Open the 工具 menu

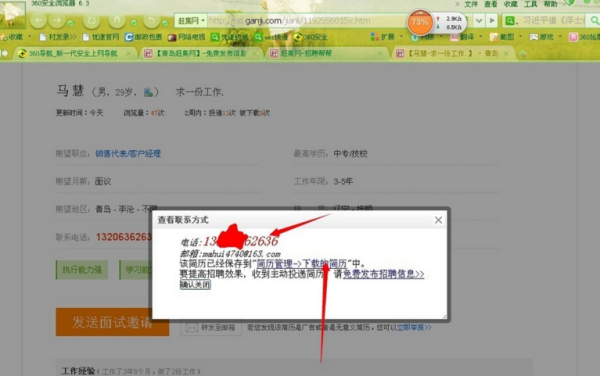click(530, 4)
